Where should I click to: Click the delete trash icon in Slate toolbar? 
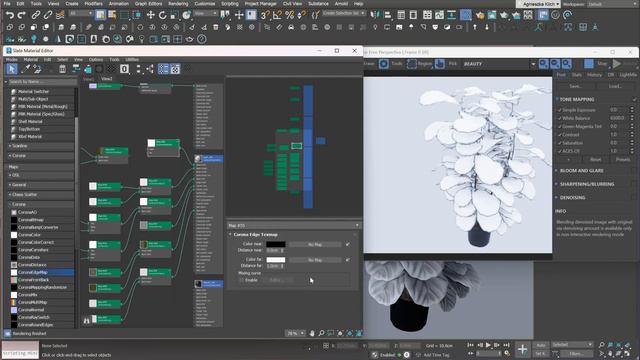pos(62,69)
